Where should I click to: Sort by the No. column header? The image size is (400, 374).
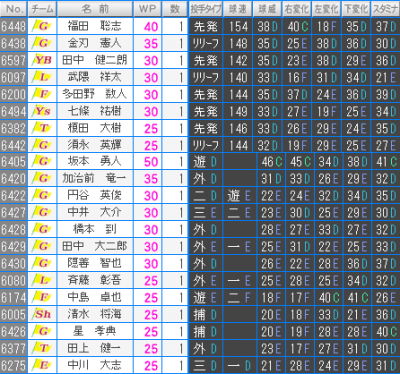(13, 9)
